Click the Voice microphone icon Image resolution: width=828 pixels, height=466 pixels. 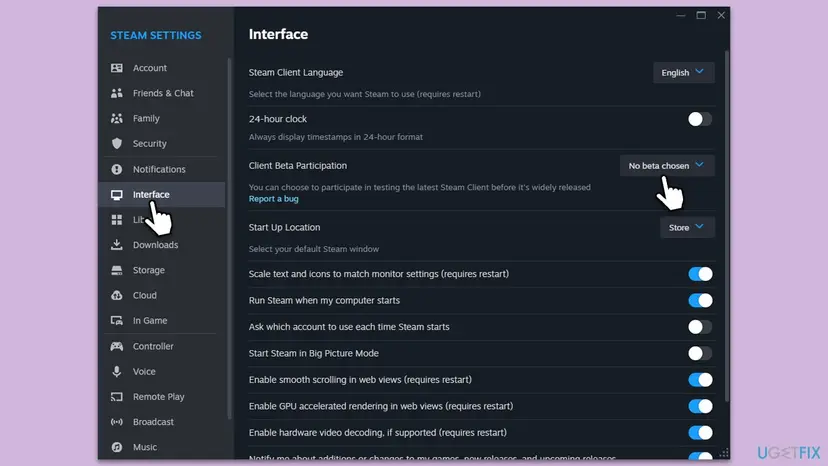(117, 371)
